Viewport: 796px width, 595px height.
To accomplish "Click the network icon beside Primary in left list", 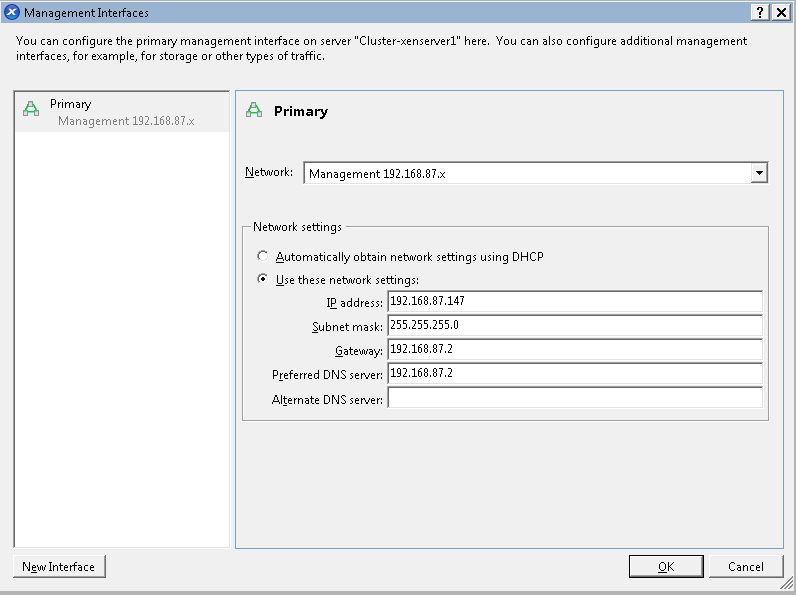I will click(31, 110).
